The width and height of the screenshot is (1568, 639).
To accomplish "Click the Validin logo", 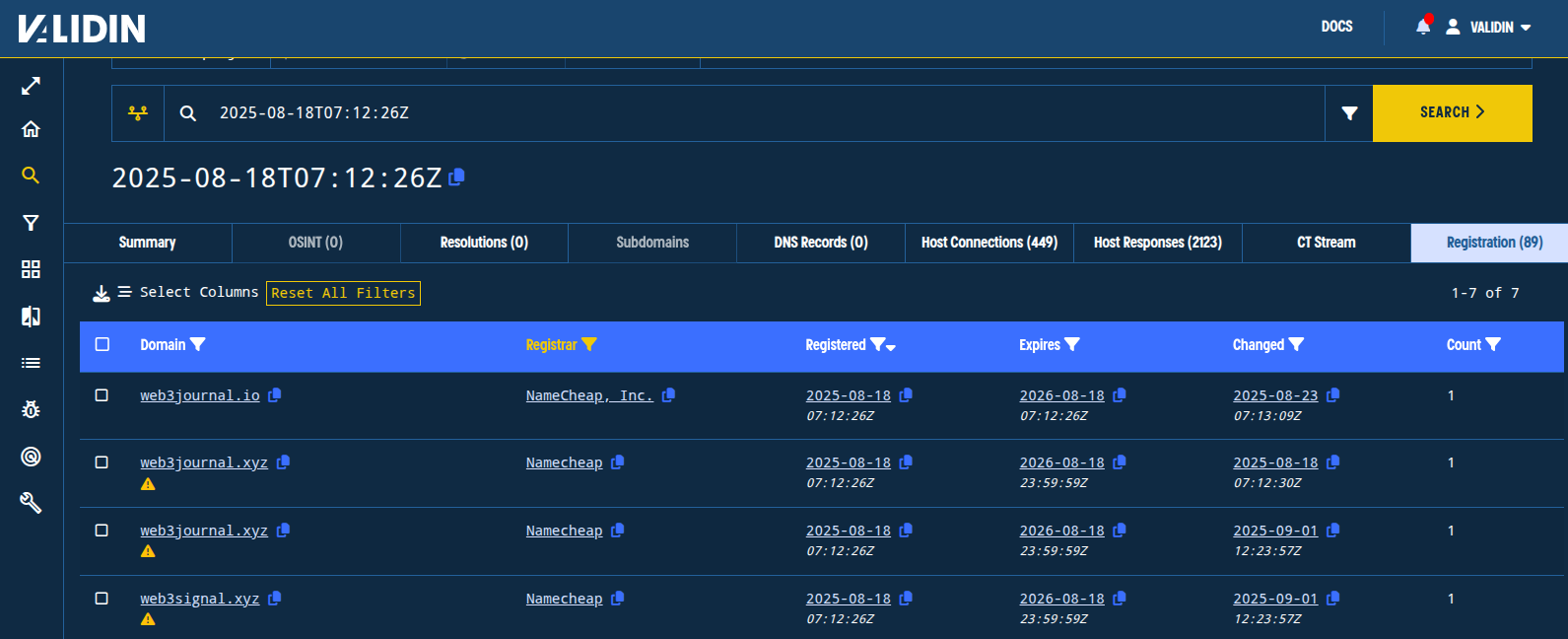I will (x=82, y=29).
